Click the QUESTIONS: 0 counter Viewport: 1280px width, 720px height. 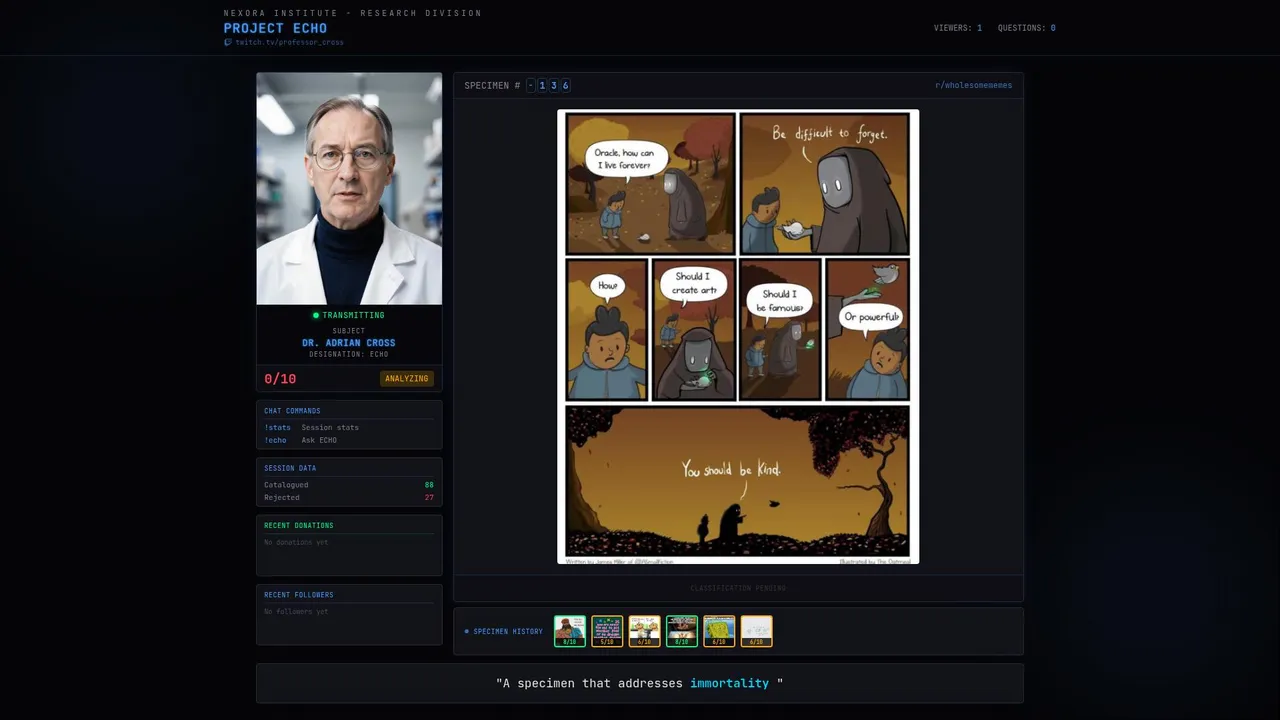1027,28
